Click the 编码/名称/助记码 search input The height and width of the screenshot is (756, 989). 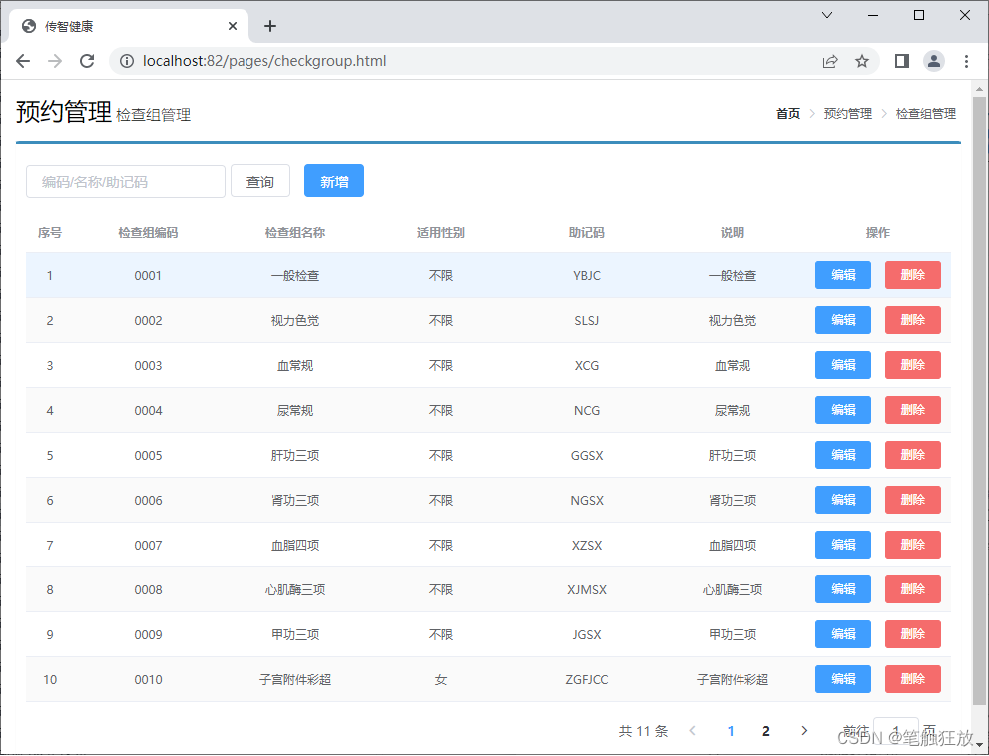pyautogui.click(x=125, y=181)
